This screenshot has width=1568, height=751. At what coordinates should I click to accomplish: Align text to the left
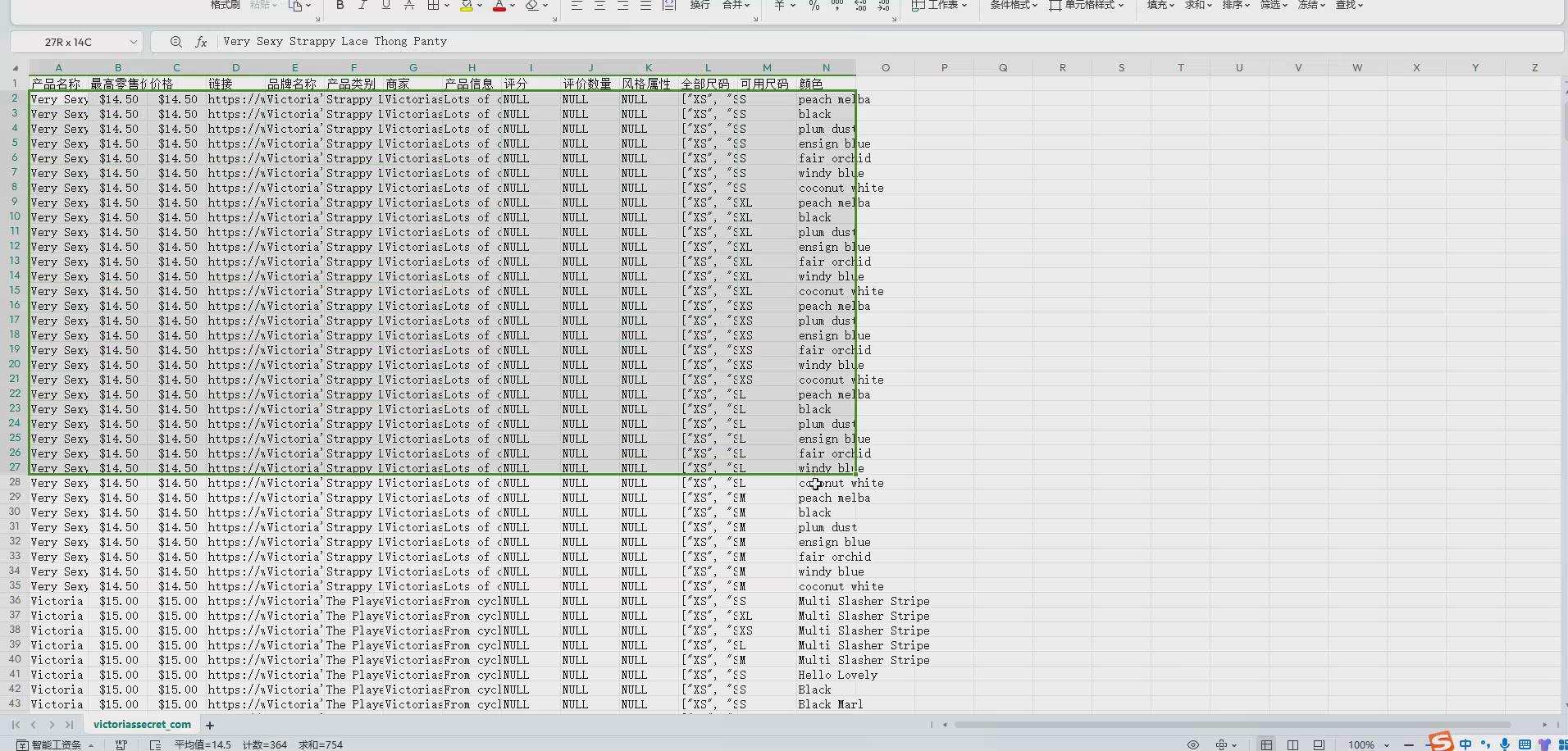[x=577, y=5]
